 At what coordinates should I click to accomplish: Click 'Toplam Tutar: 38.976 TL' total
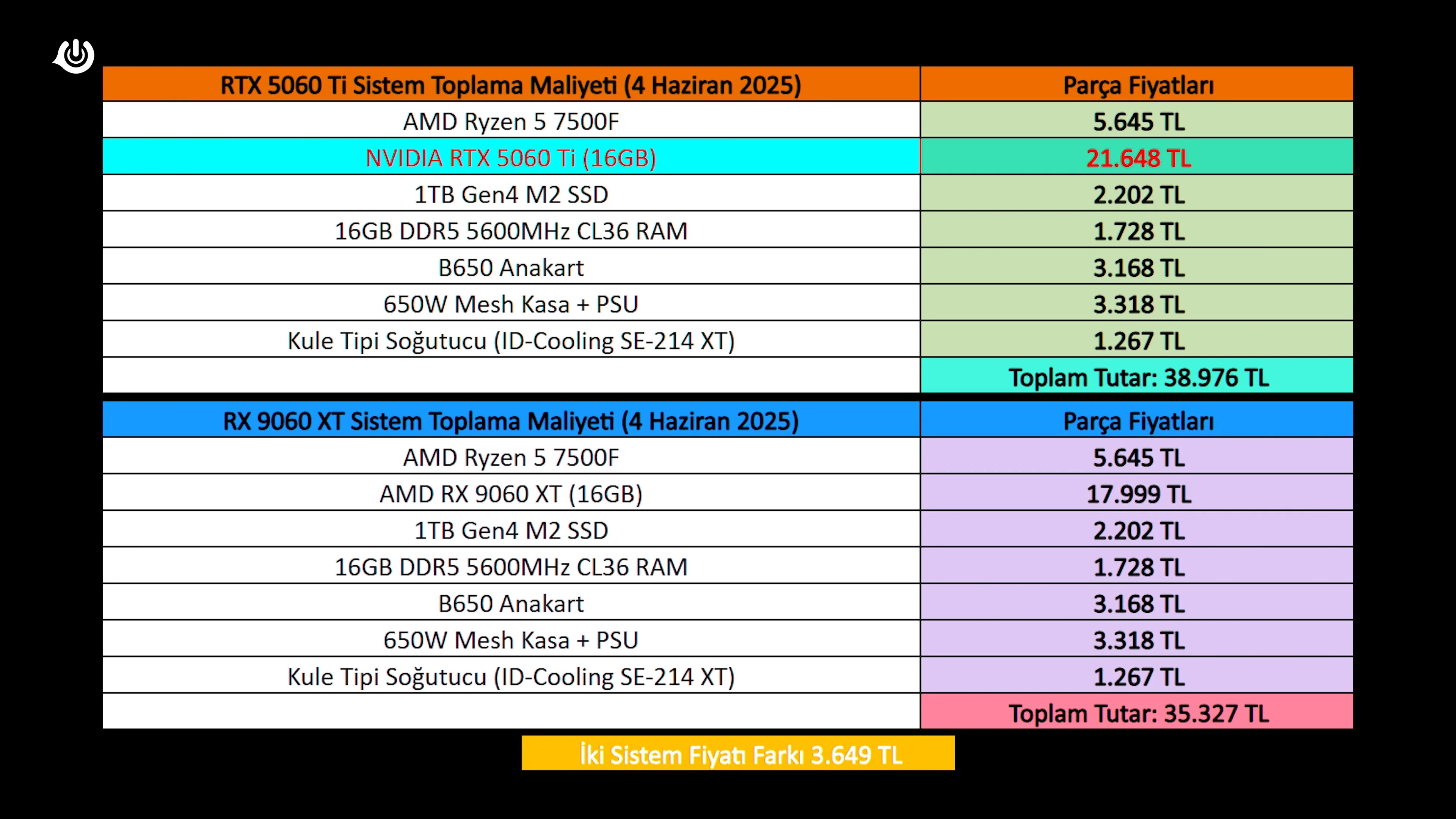point(1137,377)
